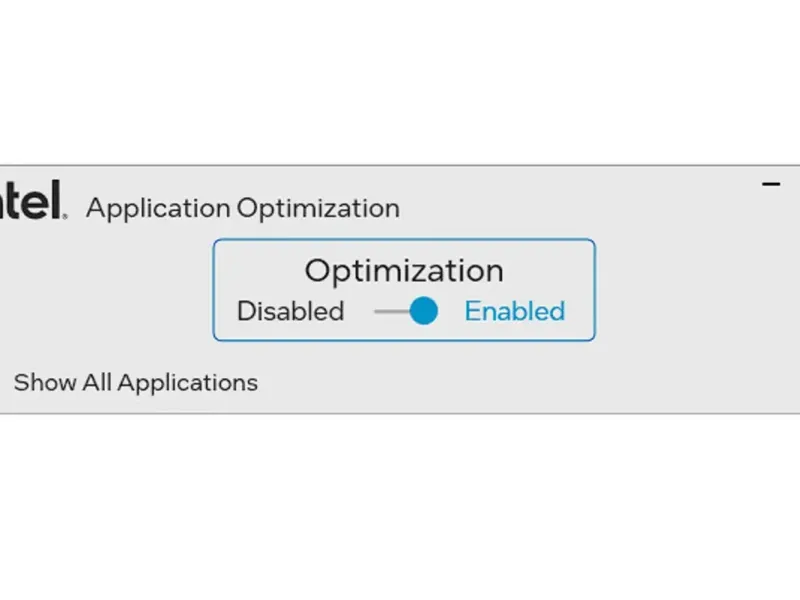
Task: Minimize the Application Optimization window
Action: (771, 184)
